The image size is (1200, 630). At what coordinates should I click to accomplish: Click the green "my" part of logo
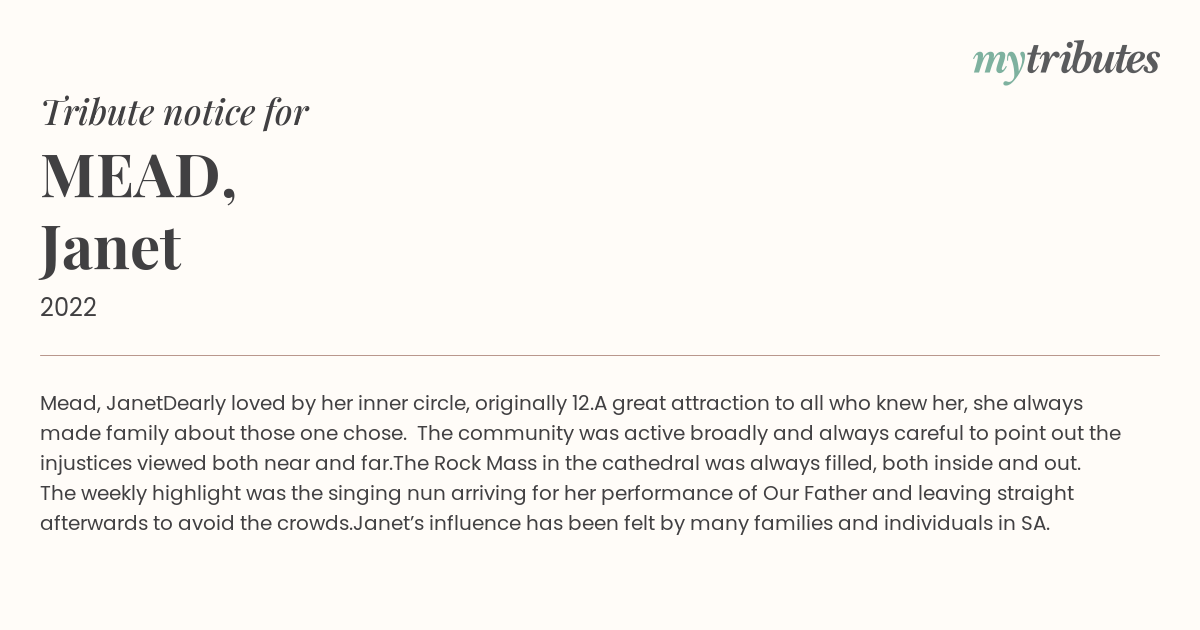[x=998, y=62]
